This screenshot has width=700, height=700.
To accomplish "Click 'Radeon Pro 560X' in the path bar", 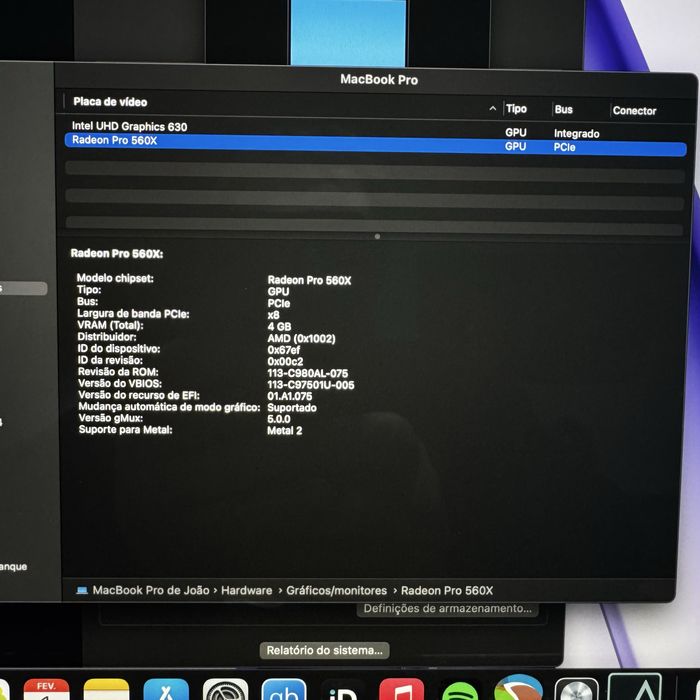I will [x=447, y=591].
